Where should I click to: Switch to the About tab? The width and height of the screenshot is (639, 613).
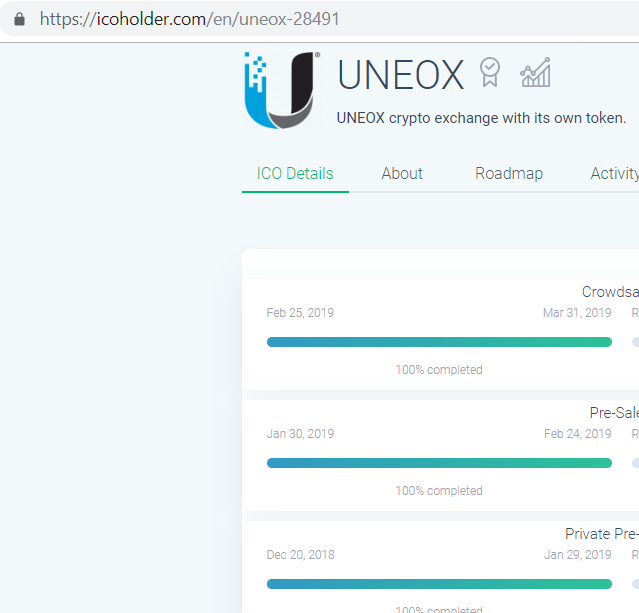pyautogui.click(x=402, y=174)
